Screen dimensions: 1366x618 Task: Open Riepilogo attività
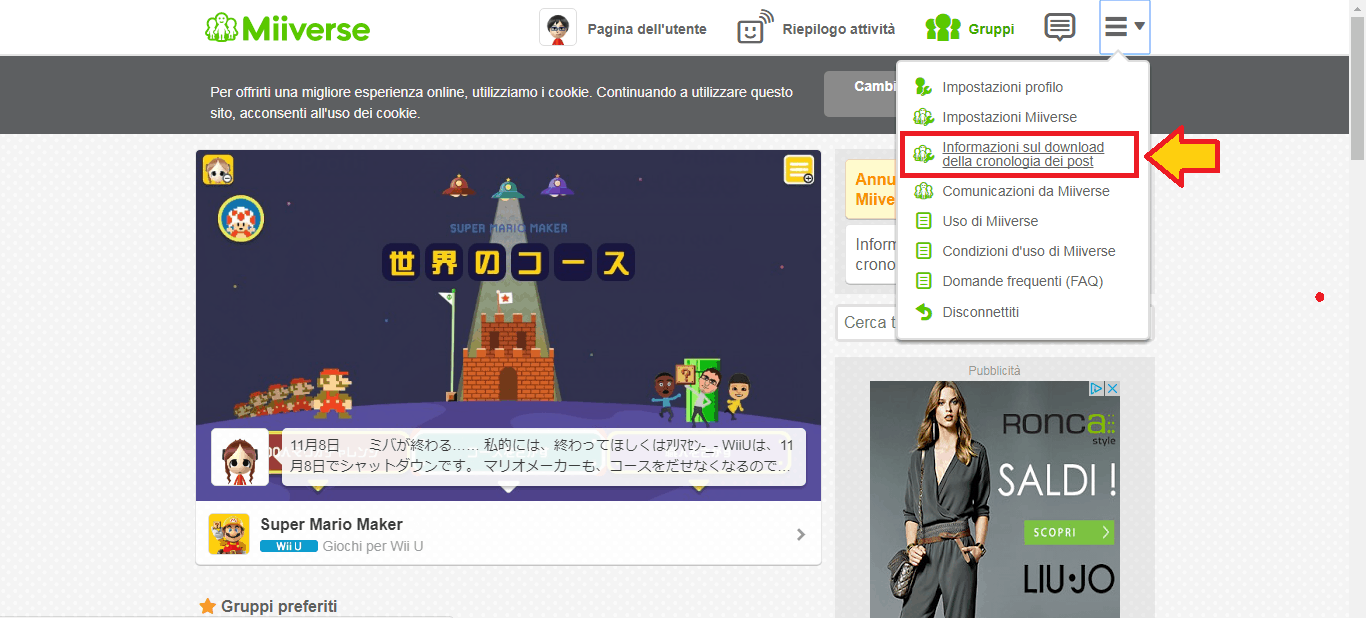(839, 29)
